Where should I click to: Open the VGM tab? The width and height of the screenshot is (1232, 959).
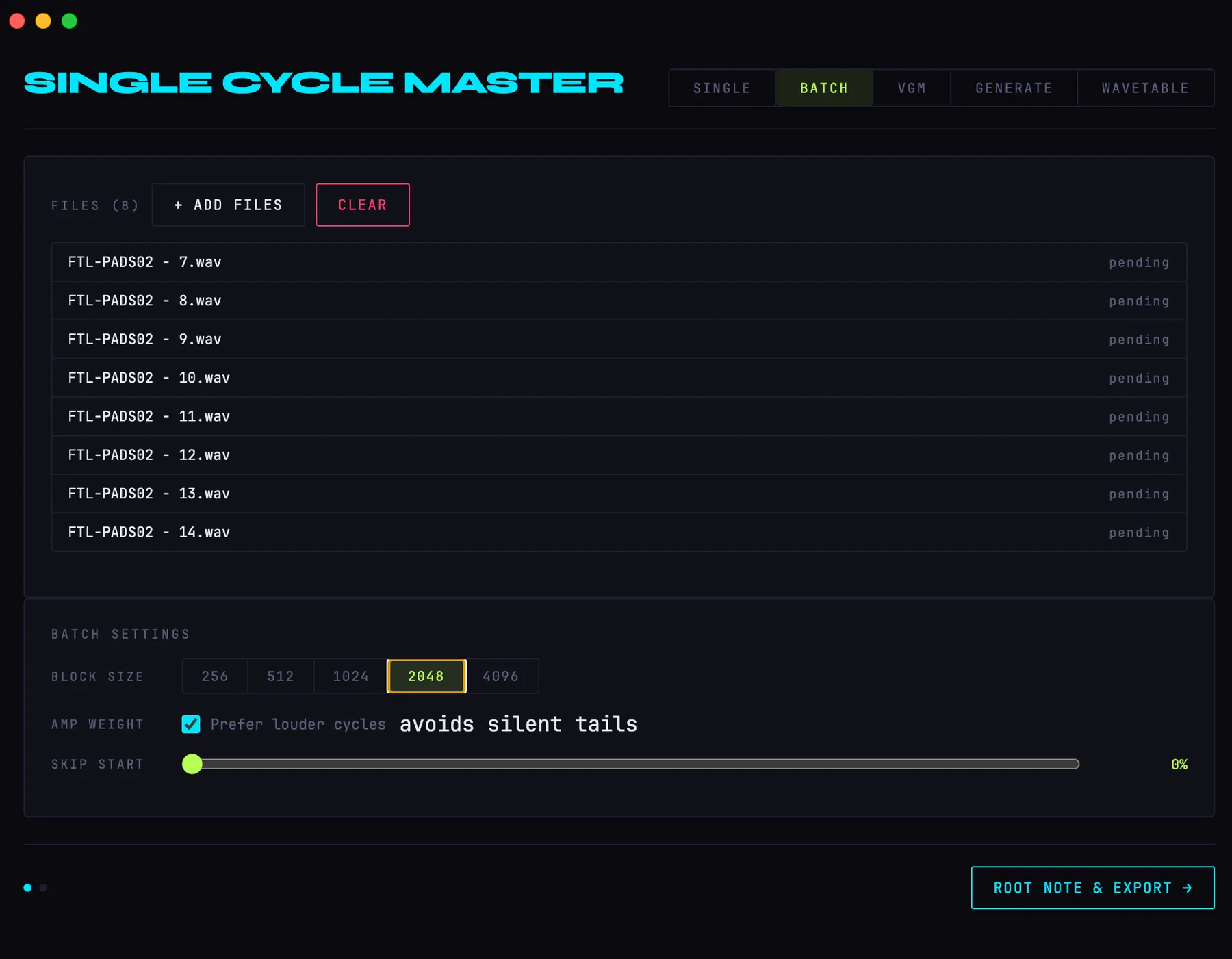[912, 88]
